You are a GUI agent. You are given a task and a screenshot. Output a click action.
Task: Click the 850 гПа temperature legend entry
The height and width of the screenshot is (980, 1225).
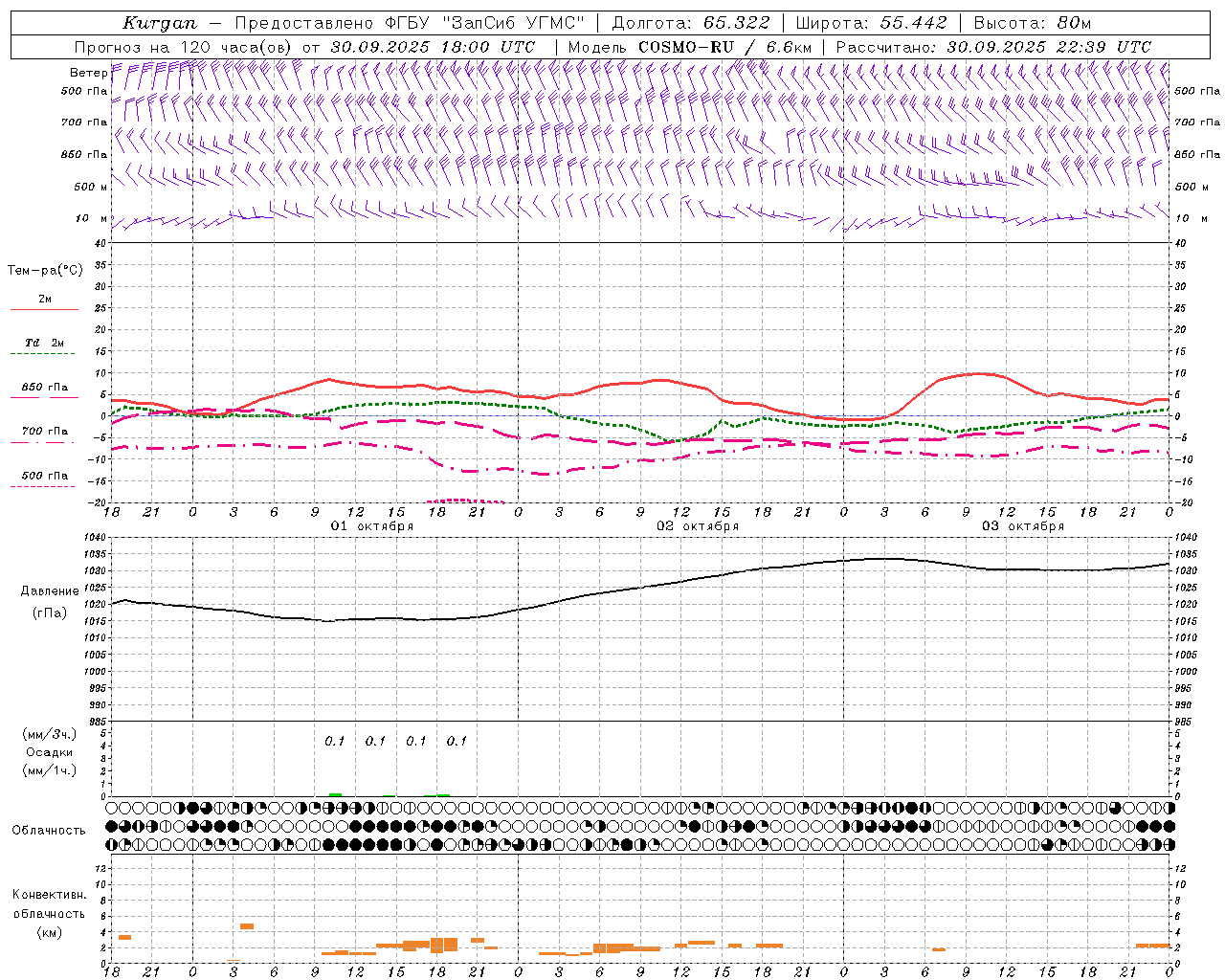point(45,388)
